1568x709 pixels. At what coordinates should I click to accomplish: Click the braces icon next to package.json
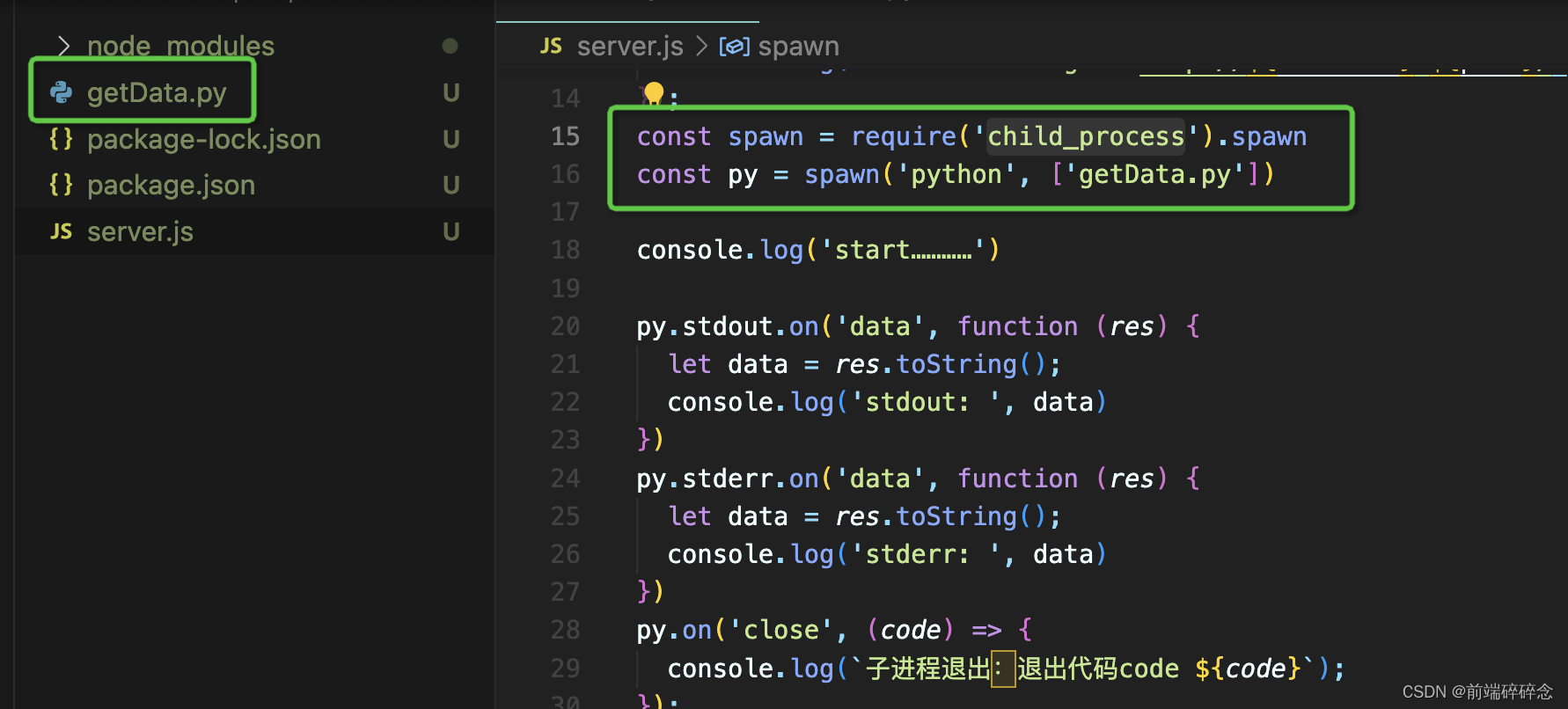pos(61,184)
